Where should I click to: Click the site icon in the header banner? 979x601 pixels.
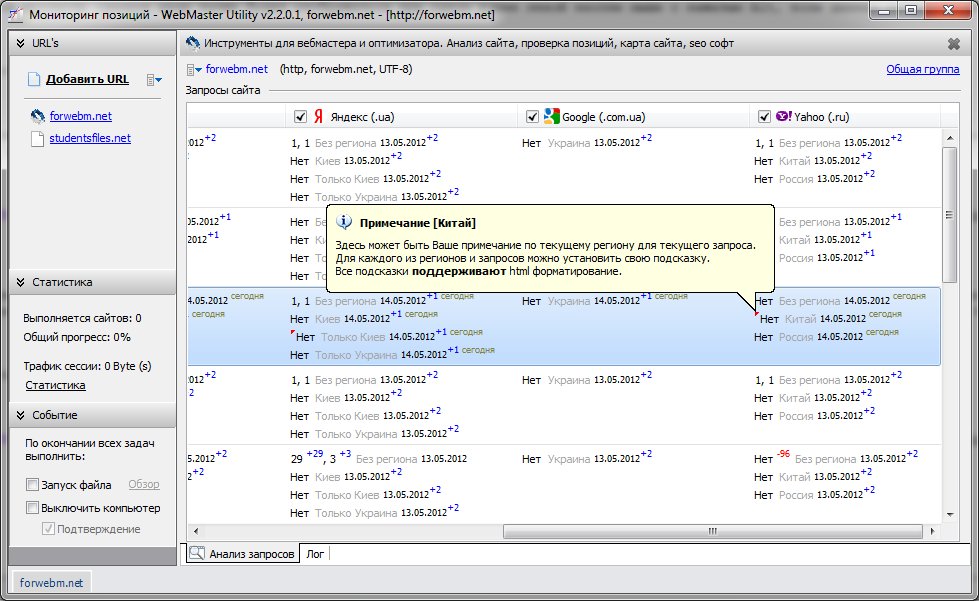pos(193,44)
